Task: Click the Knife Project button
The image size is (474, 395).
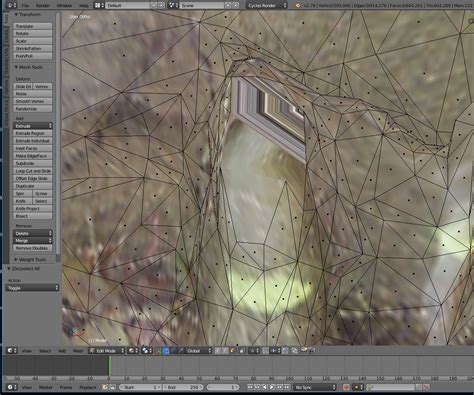Action: coord(33,208)
